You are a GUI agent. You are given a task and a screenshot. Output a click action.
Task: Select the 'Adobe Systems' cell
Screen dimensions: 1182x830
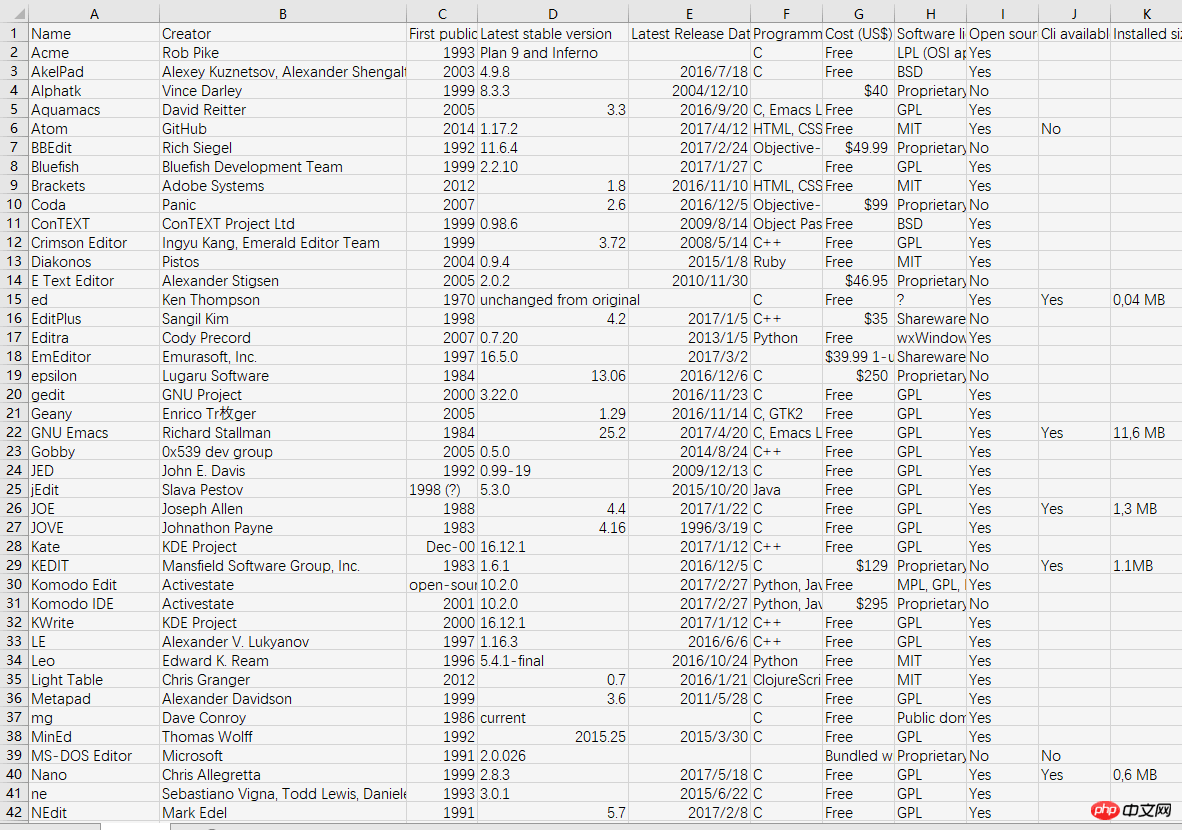pos(283,185)
